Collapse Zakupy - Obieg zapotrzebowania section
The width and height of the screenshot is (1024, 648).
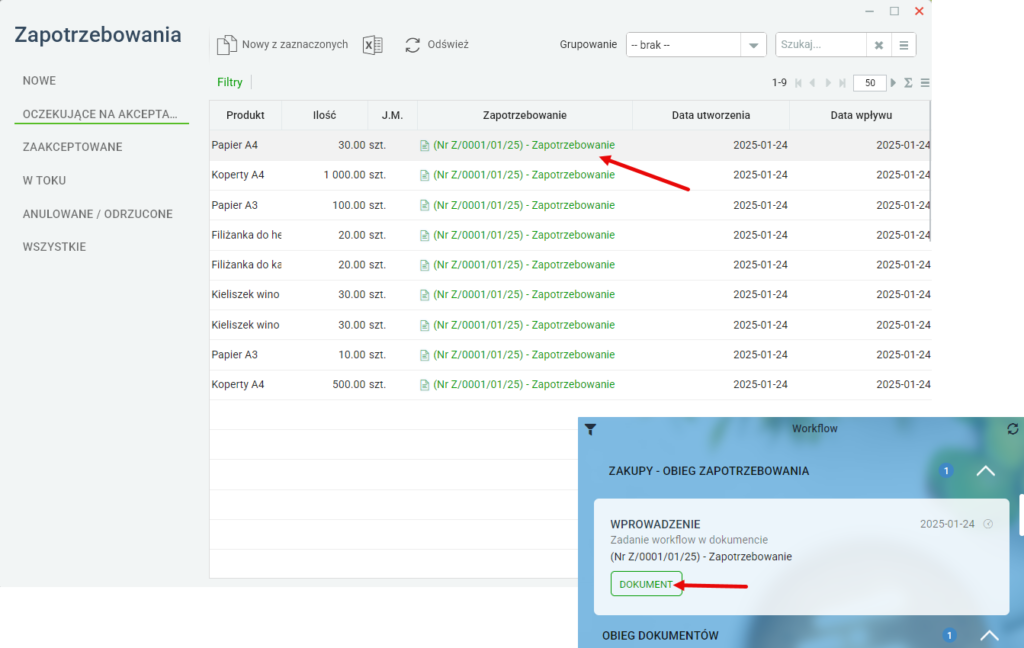[x=985, y=471]
